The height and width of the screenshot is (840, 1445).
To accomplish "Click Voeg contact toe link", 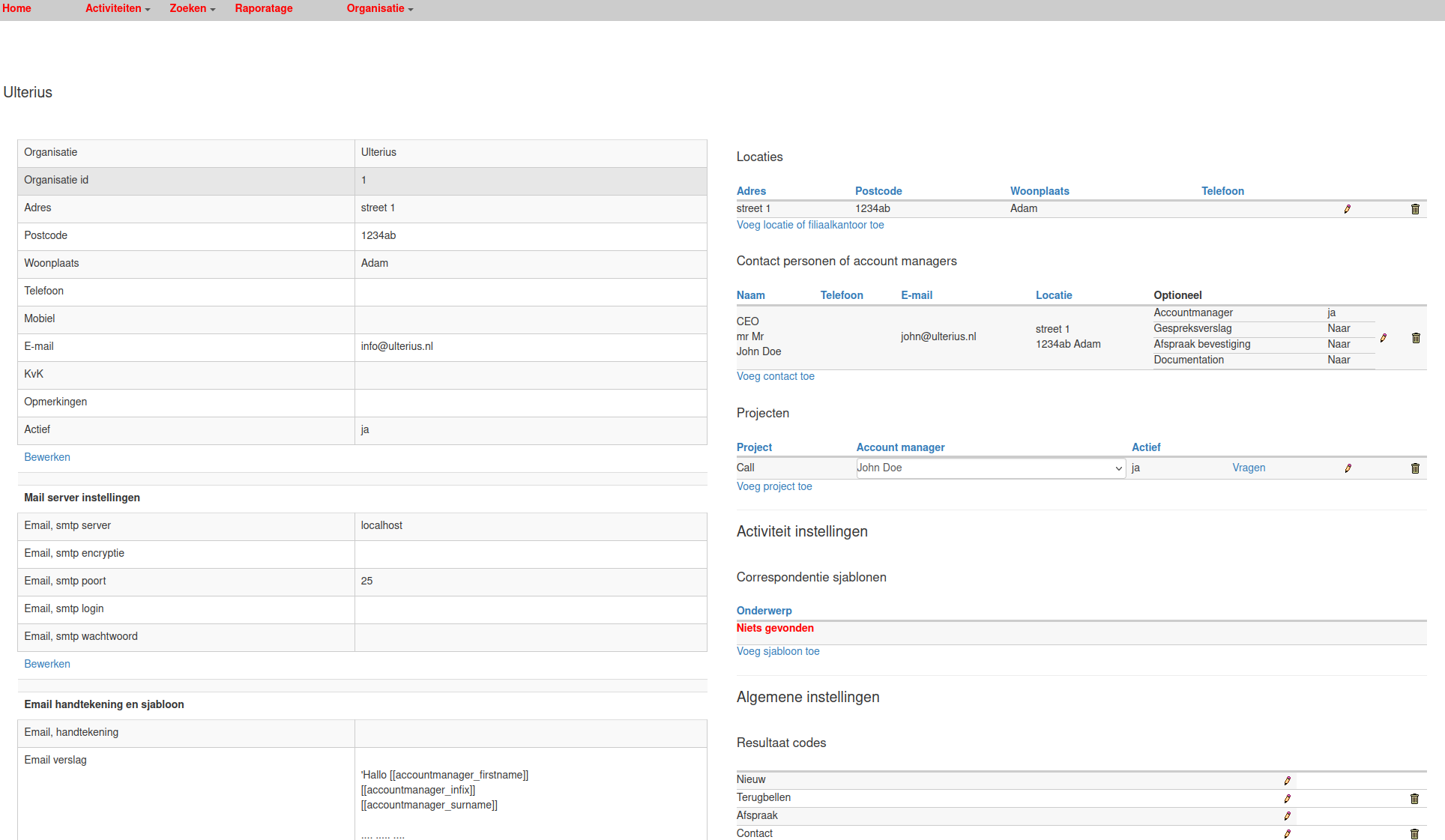I will pyautogui.click(x=775, y=376).
